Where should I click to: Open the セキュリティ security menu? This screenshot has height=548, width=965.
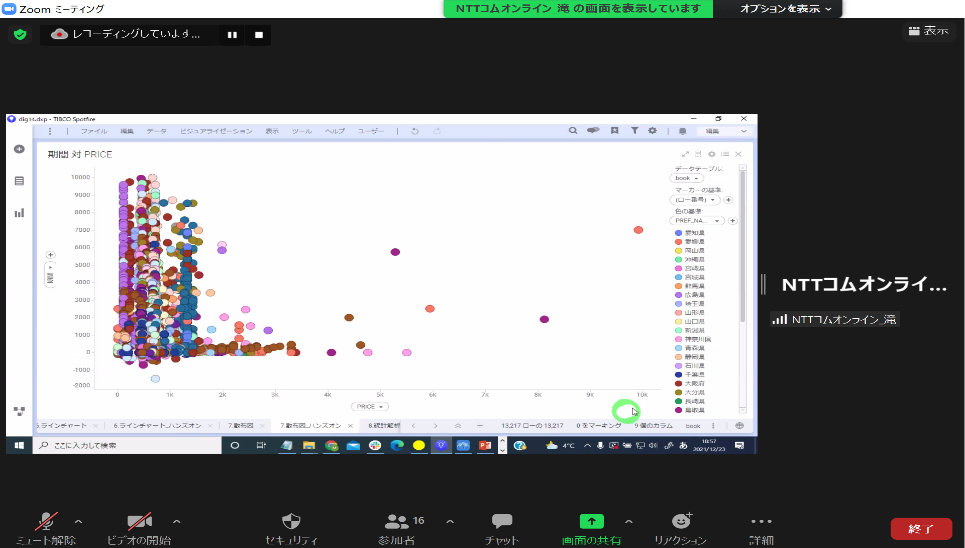pos(291,528)
